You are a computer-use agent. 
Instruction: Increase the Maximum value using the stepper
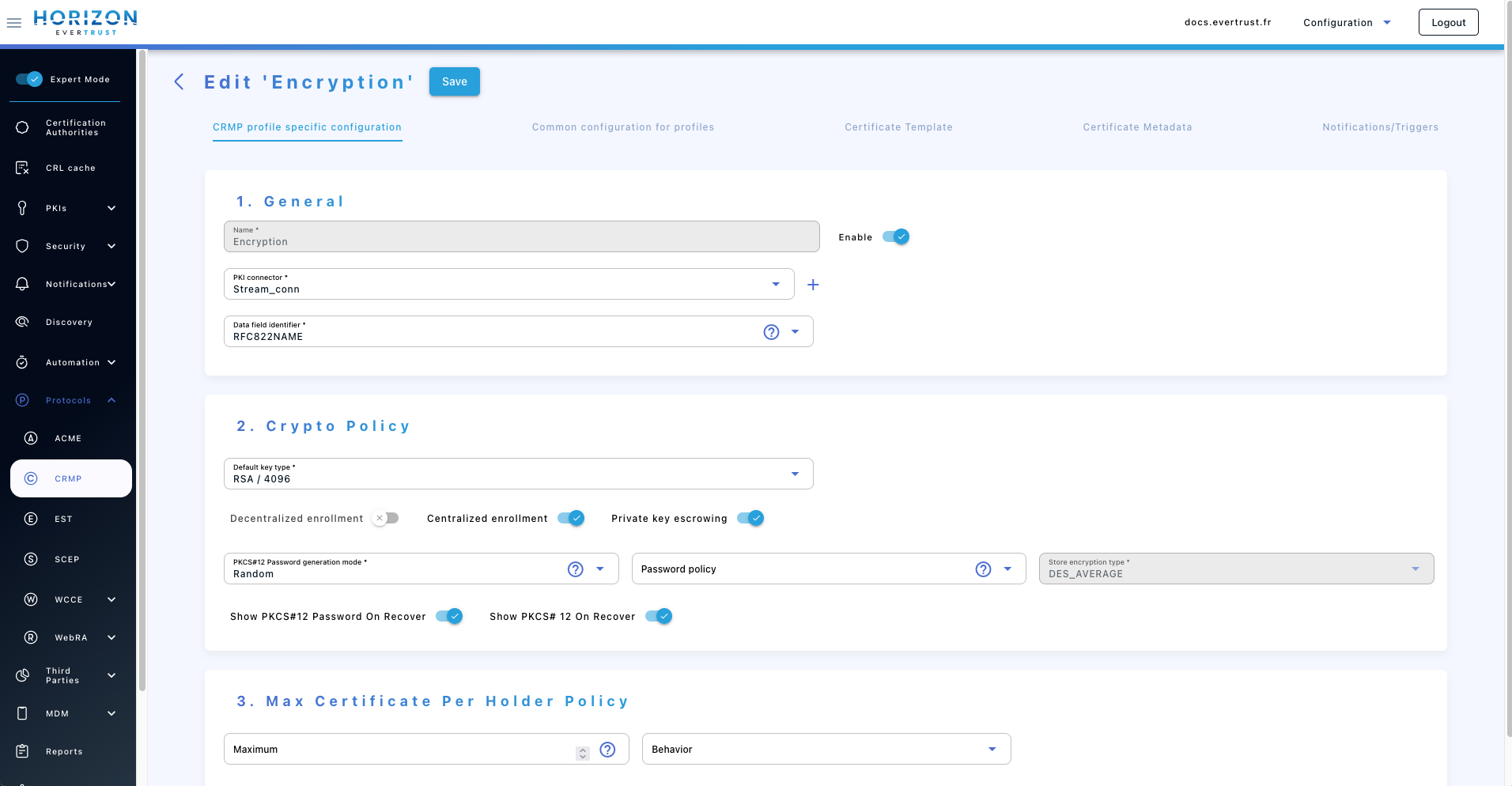coord(584,745)
